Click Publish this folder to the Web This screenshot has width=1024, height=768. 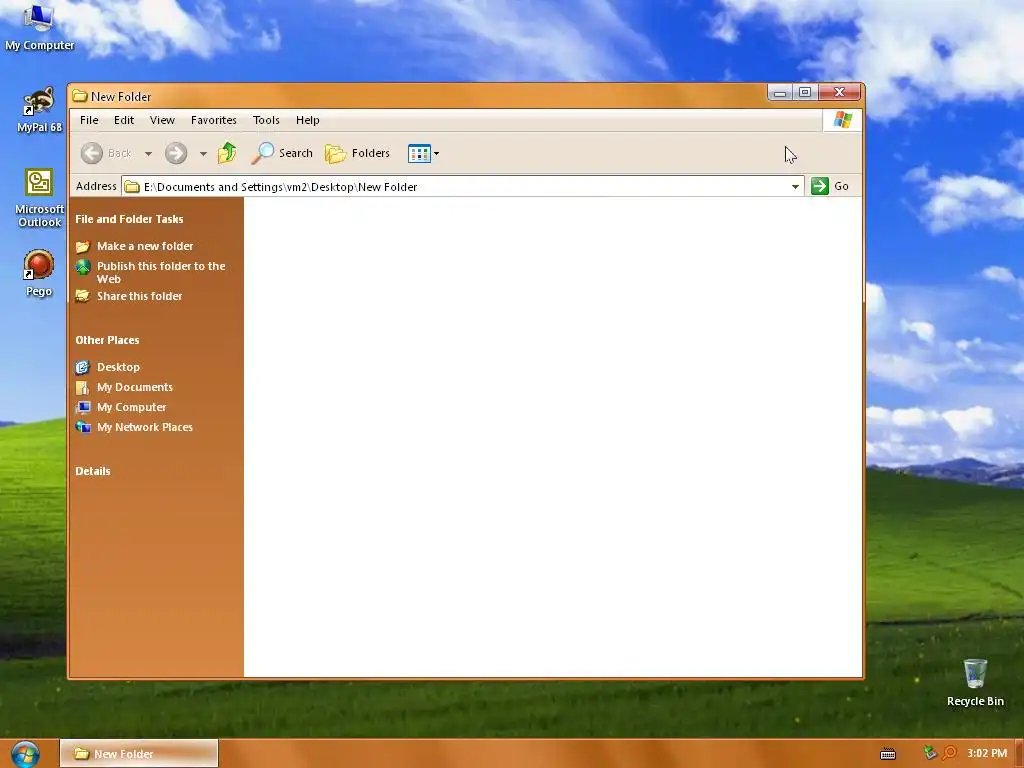(161, 272)
